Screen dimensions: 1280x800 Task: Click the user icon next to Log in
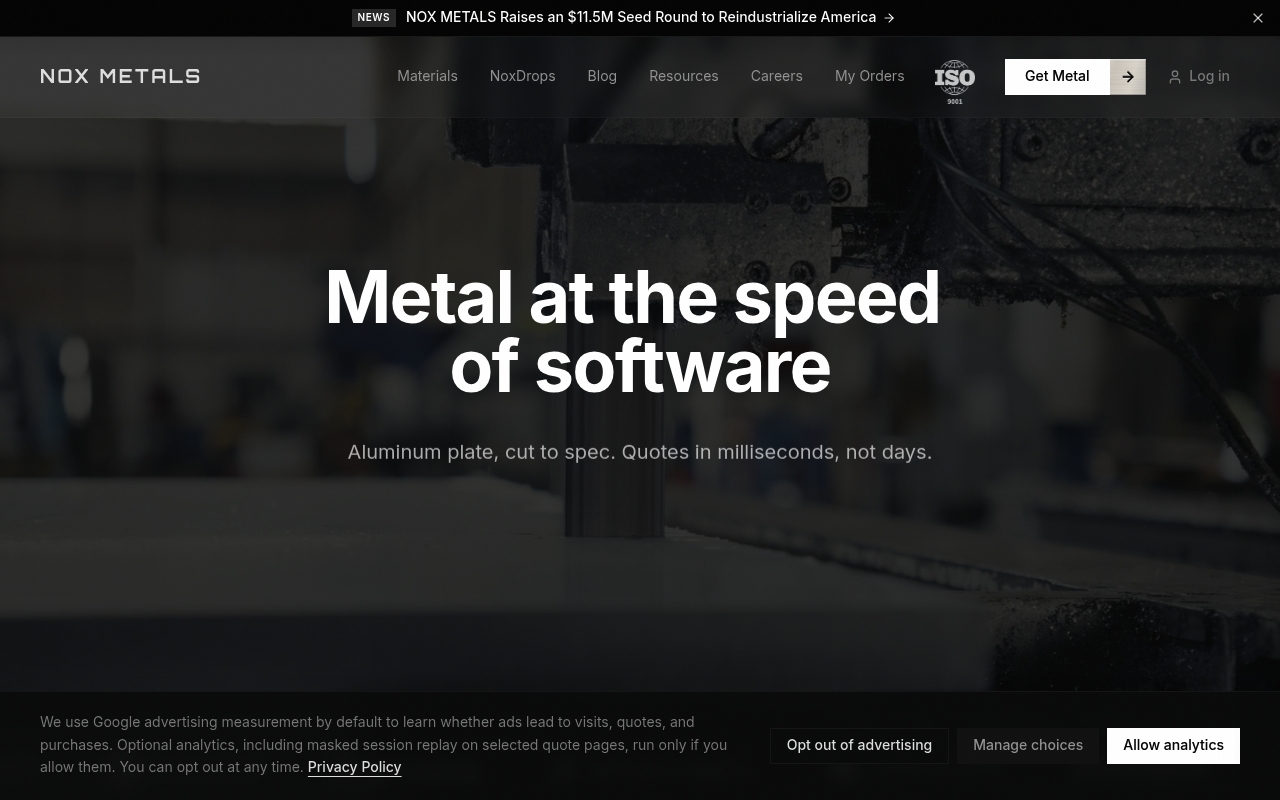click(x=1175, y=77)
